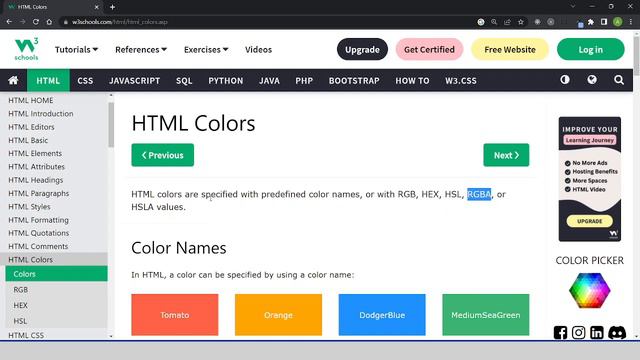
Task: Share this page via the share icon
Action: point(507,22)
